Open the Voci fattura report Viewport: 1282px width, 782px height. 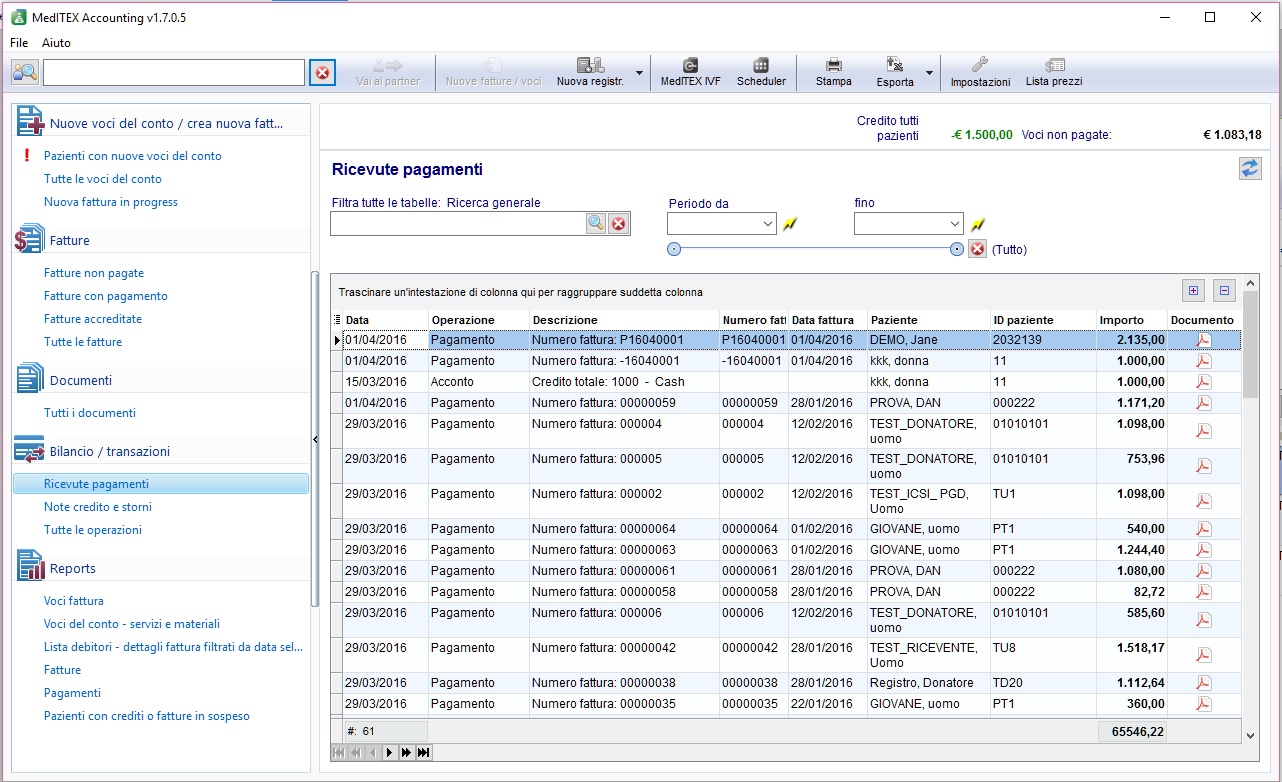[x=74, y=601]
